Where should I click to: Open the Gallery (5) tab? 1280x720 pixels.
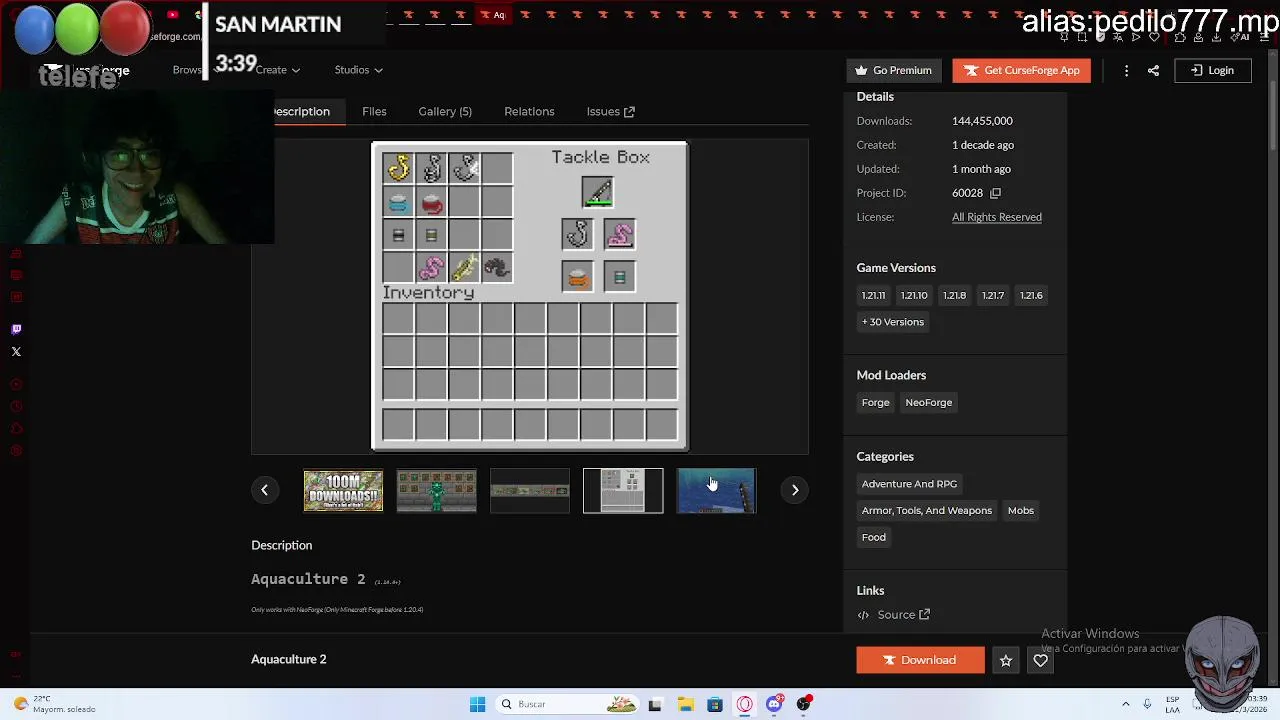click(x=445, y=111)
